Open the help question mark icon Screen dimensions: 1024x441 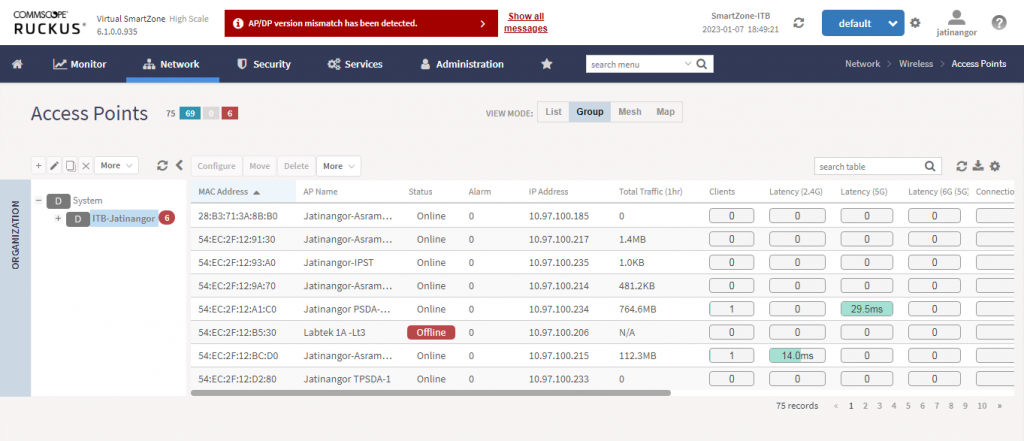click(998, 22)
